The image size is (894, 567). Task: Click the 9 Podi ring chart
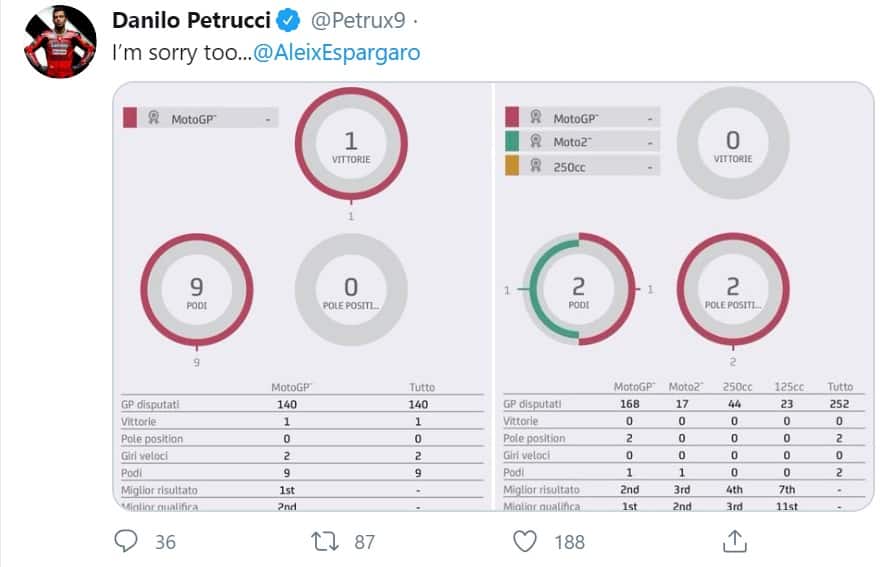pos(196,290)
